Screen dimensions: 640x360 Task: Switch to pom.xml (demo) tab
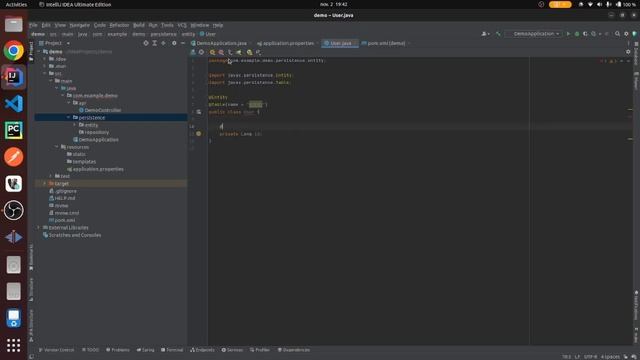[x=386, y=43]
